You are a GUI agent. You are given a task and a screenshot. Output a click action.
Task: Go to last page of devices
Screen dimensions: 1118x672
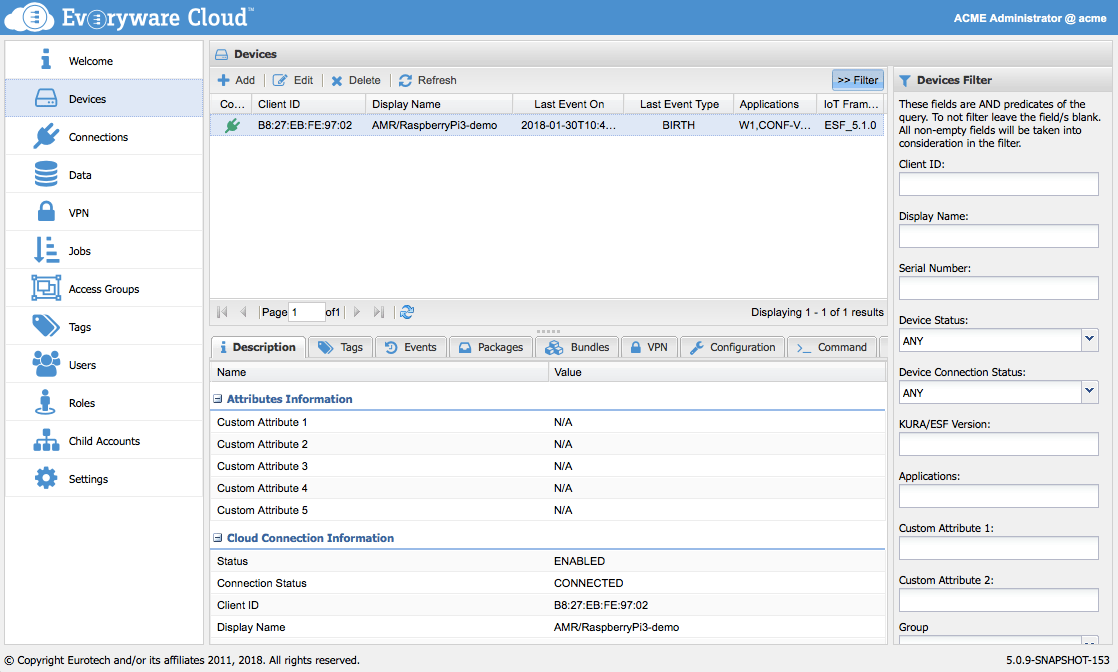pos(379,312)
